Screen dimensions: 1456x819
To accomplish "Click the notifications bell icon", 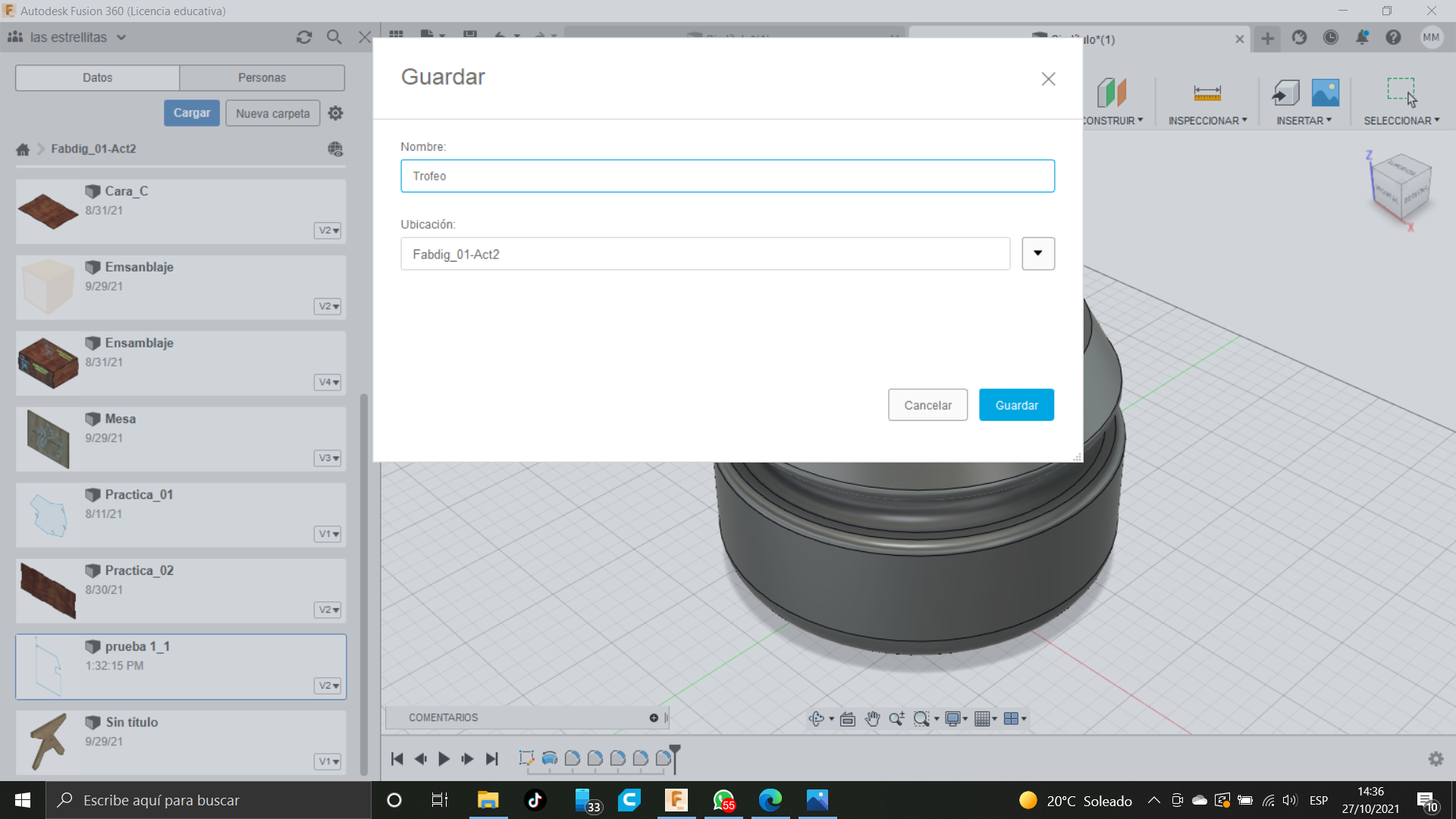I will [1362, 38].
